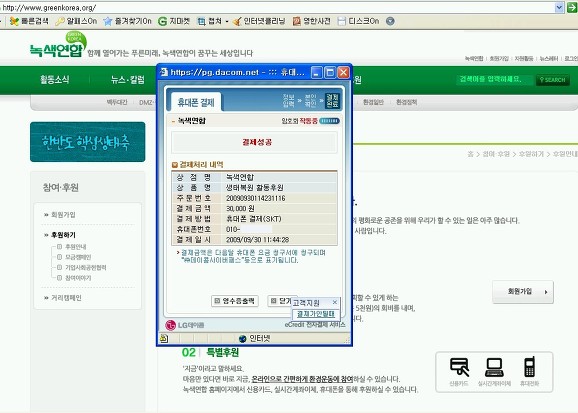Click the 30,000 원 payment amount

coord(240,208)
